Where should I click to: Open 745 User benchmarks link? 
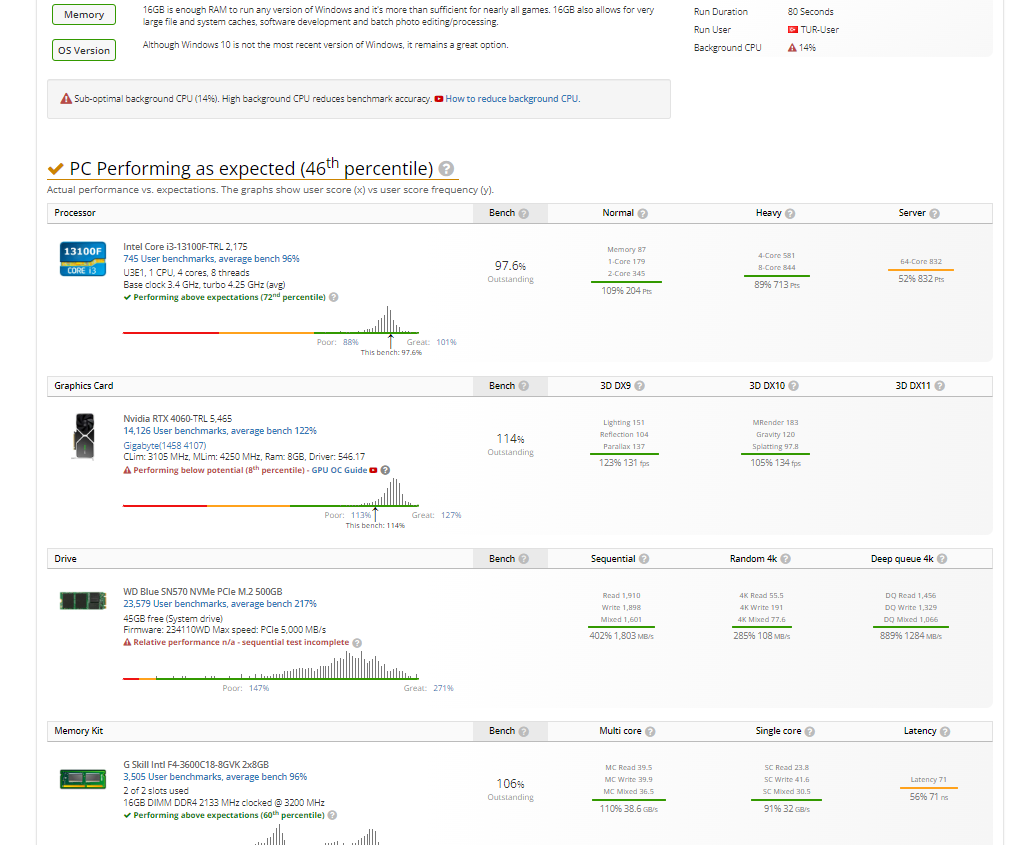pos(211,259)
